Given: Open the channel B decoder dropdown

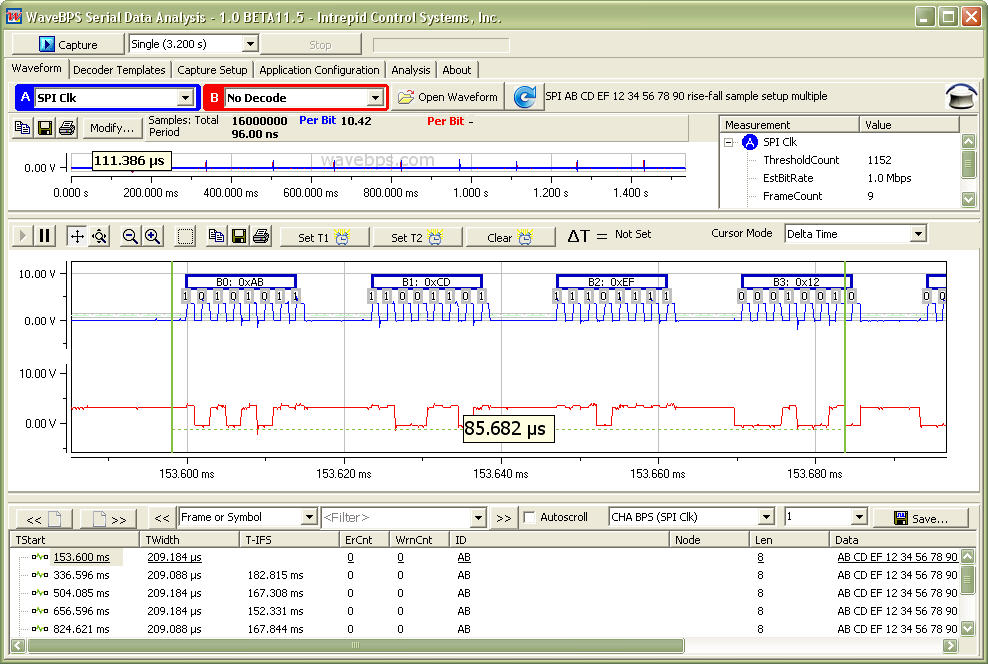Looking at the screenshot, I should tap(376, 98).
